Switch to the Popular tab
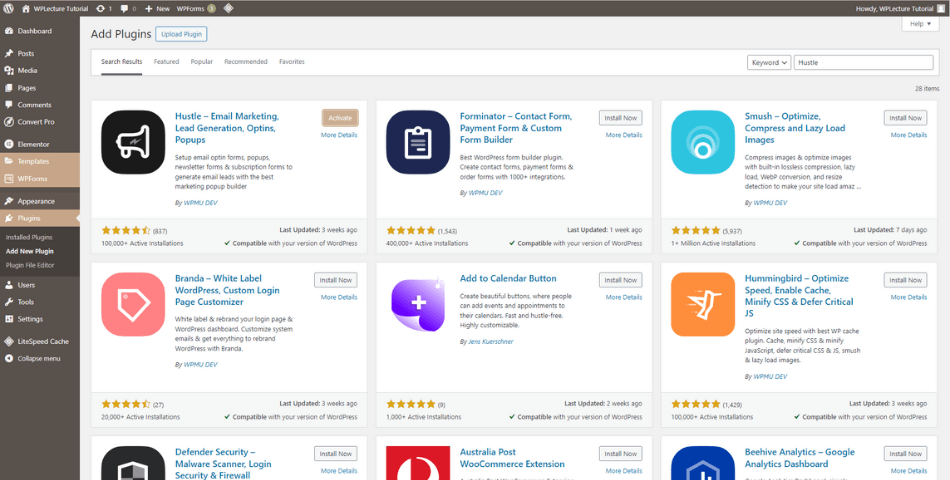This screenshot has width=950, height=480. click(x=202, y=62)
